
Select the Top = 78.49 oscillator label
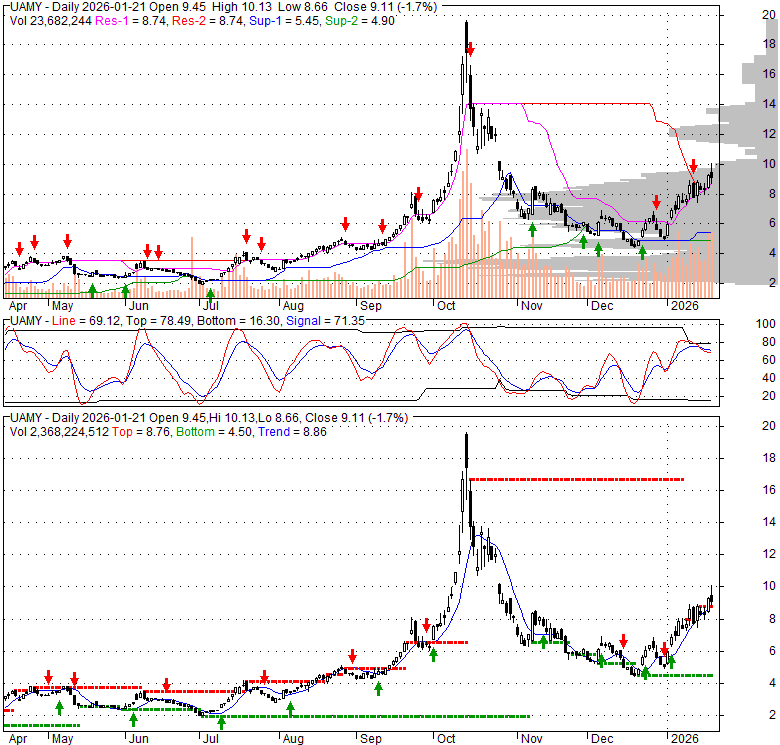pos(158,321)
